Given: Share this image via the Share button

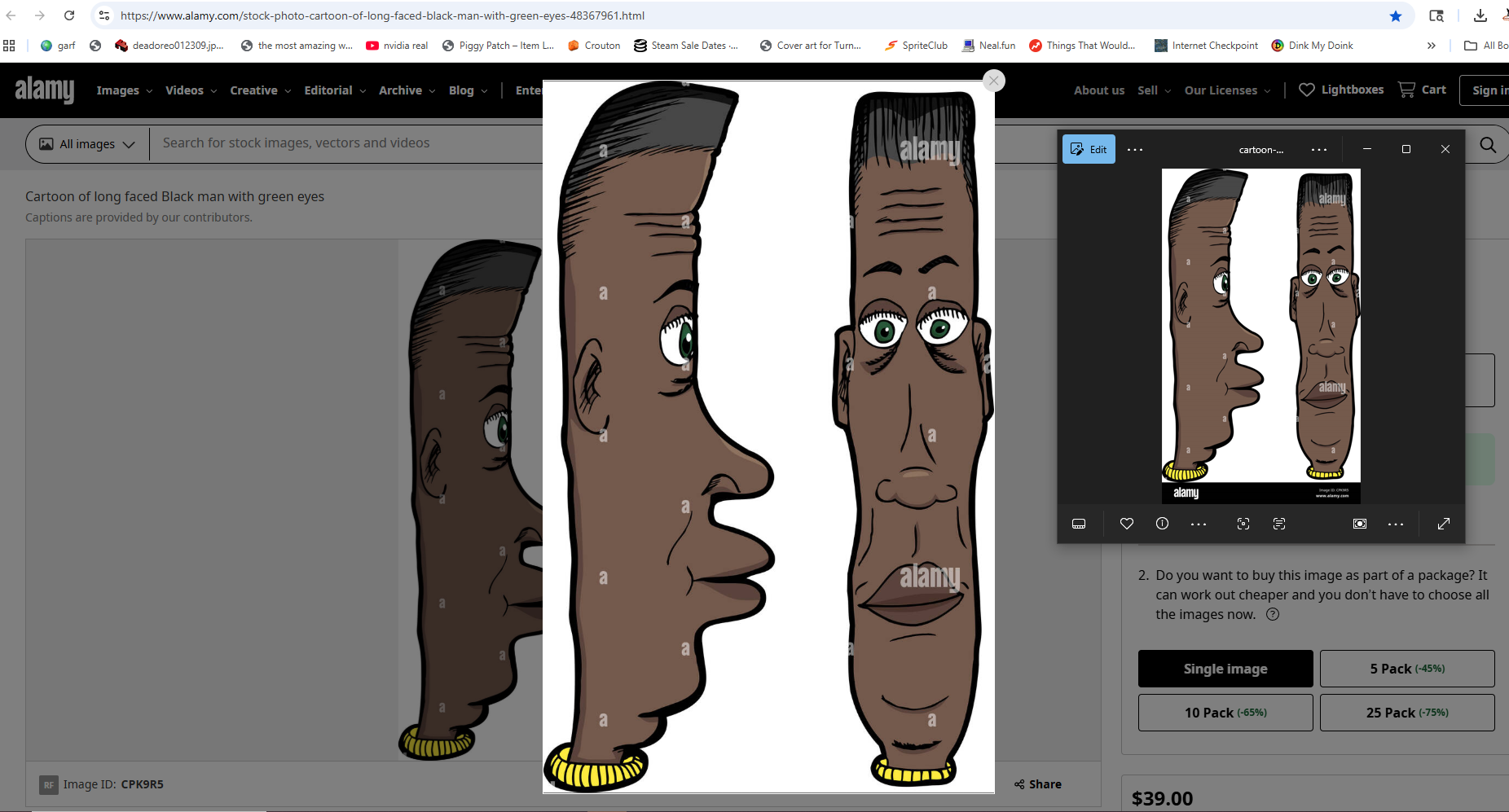Looking at the screenshot, I should tap(1038, 784).
